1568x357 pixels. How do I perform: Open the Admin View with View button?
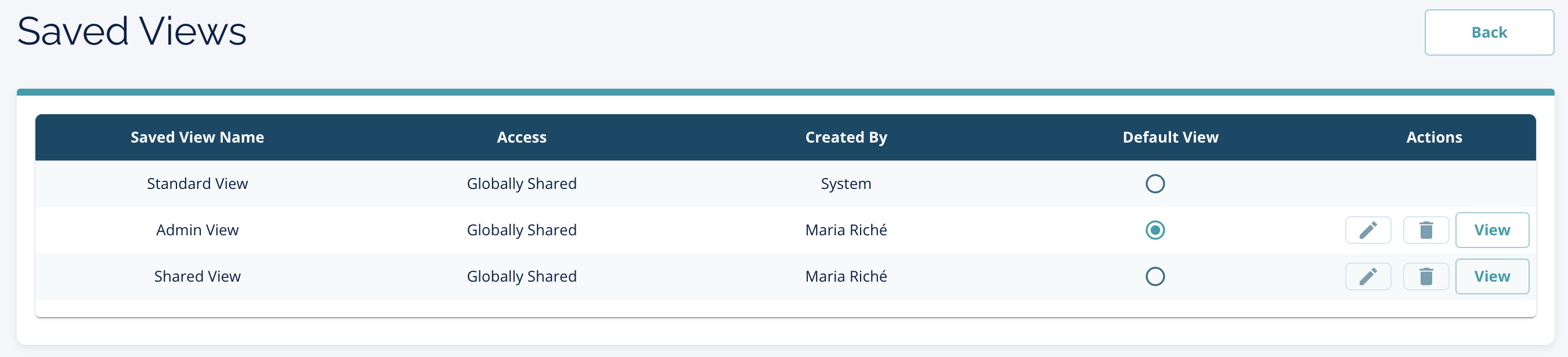point(1491,231)
